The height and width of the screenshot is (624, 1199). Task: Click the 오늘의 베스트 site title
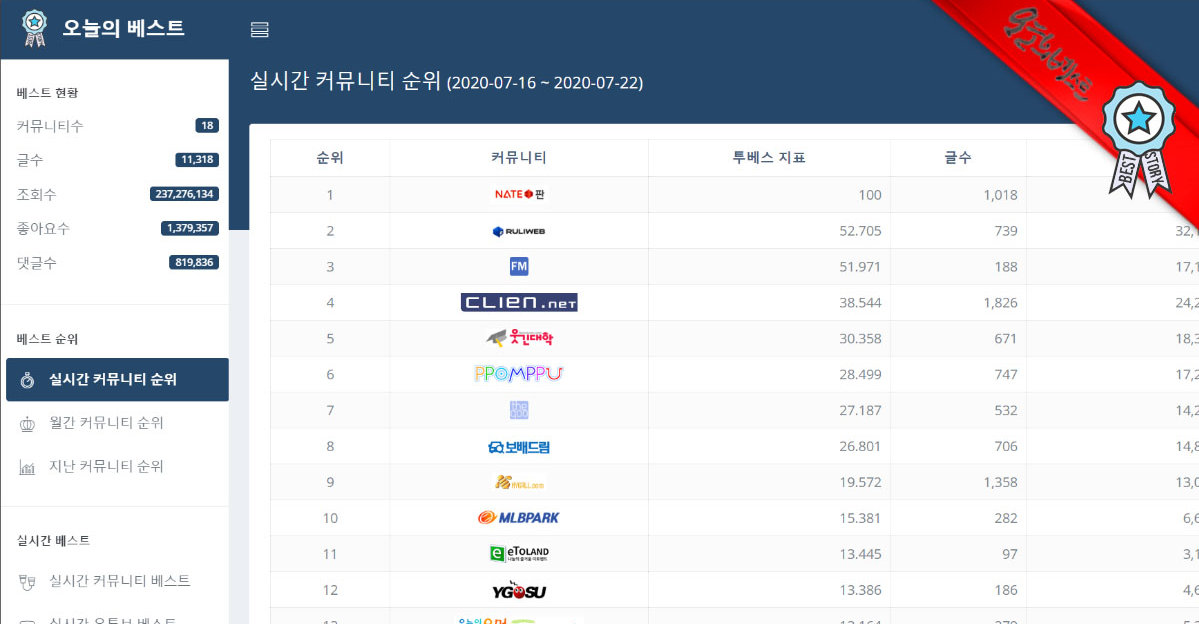click(x=123, y=28)
